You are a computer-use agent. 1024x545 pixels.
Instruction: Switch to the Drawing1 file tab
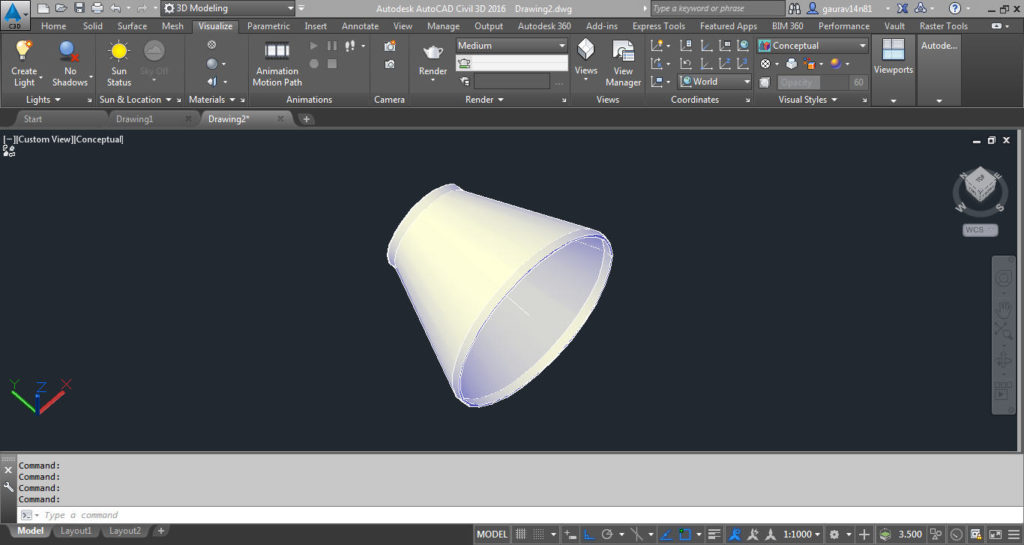tap(135, 119)
